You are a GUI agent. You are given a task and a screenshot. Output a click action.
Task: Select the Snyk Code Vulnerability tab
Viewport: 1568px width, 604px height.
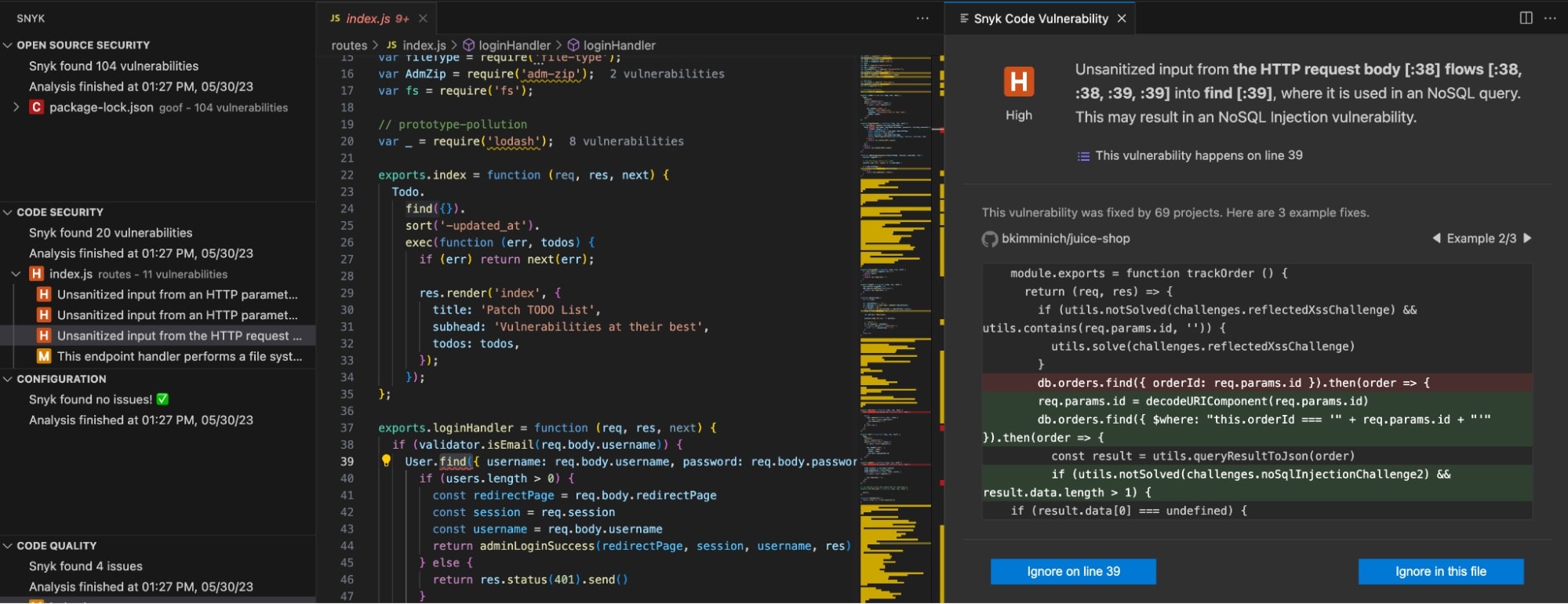(1040, 18)
